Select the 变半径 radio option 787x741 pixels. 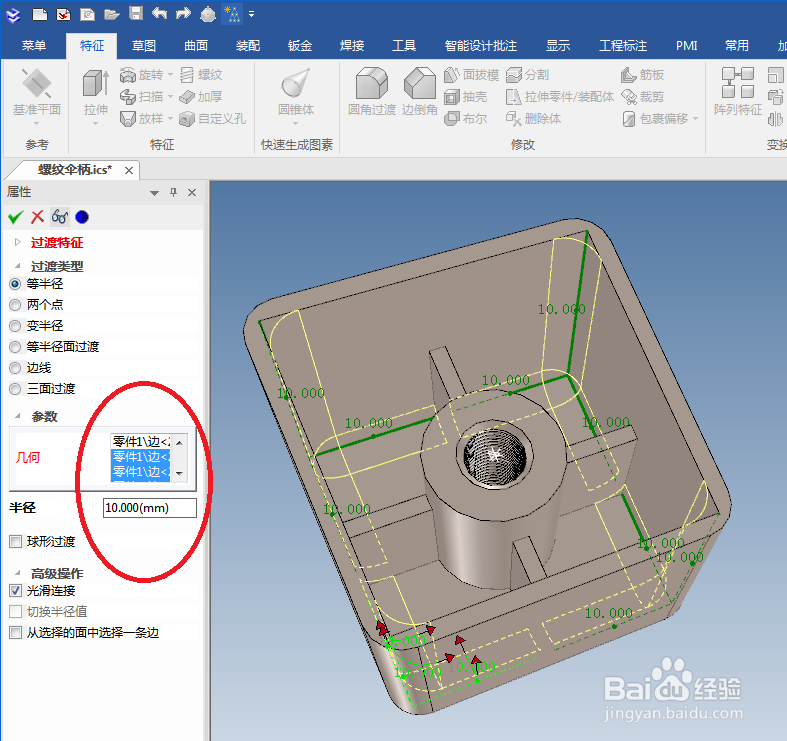(x=15, y=326)
